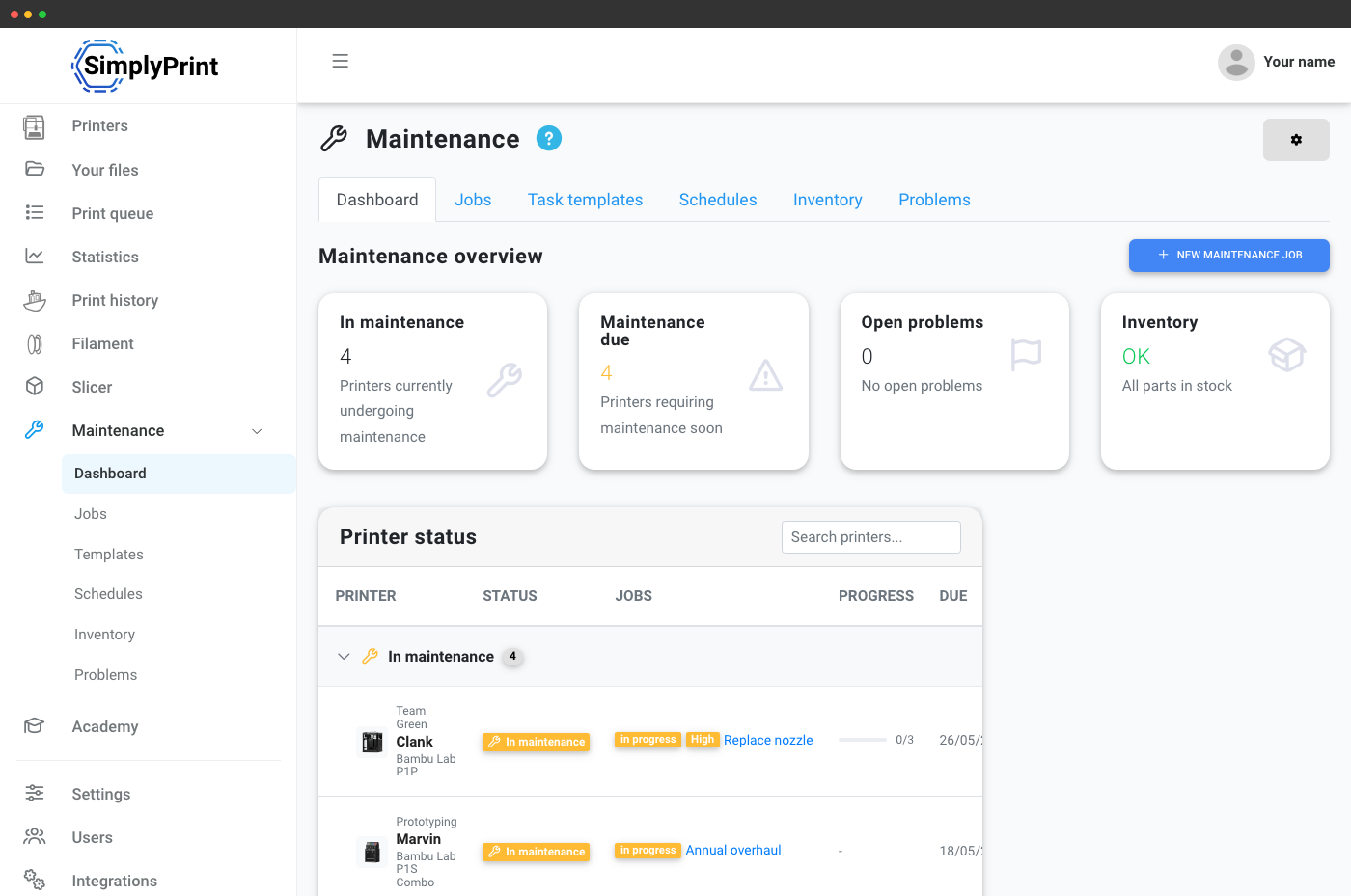This screenshot has width=1351, height=896.
Task: Click the Your files folder icon
Action: click(x=35, y=169)
